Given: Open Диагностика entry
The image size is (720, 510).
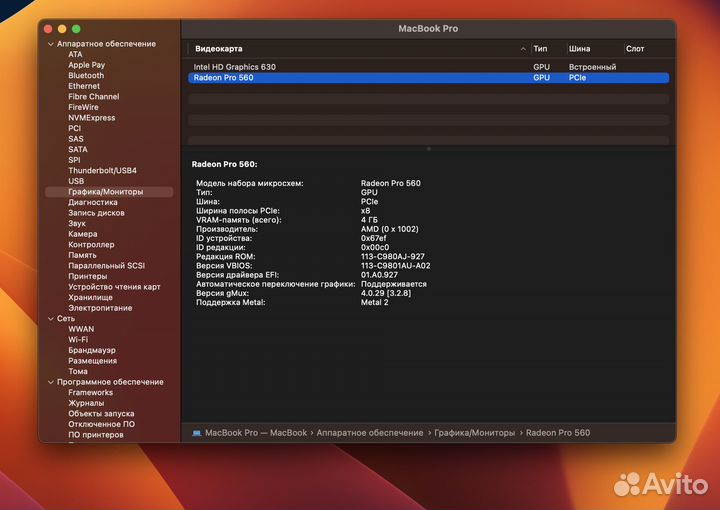Looking at the screenshot, I should click(x=93, y=202).
